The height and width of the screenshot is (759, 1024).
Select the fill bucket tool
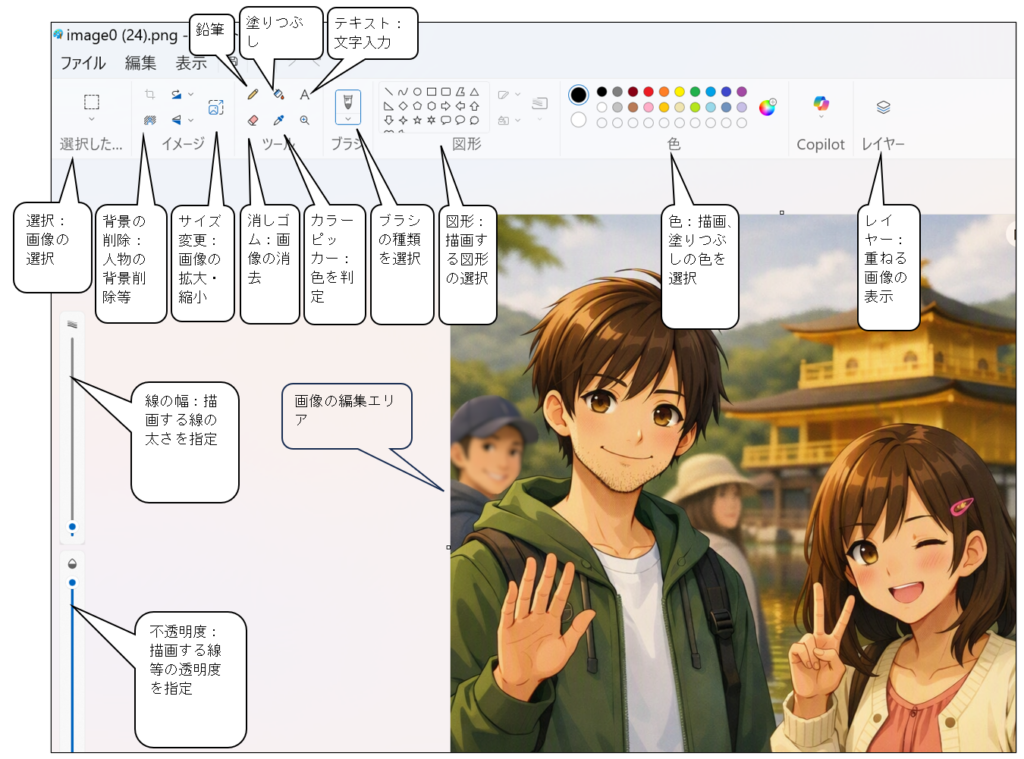[x=279, y=95]
